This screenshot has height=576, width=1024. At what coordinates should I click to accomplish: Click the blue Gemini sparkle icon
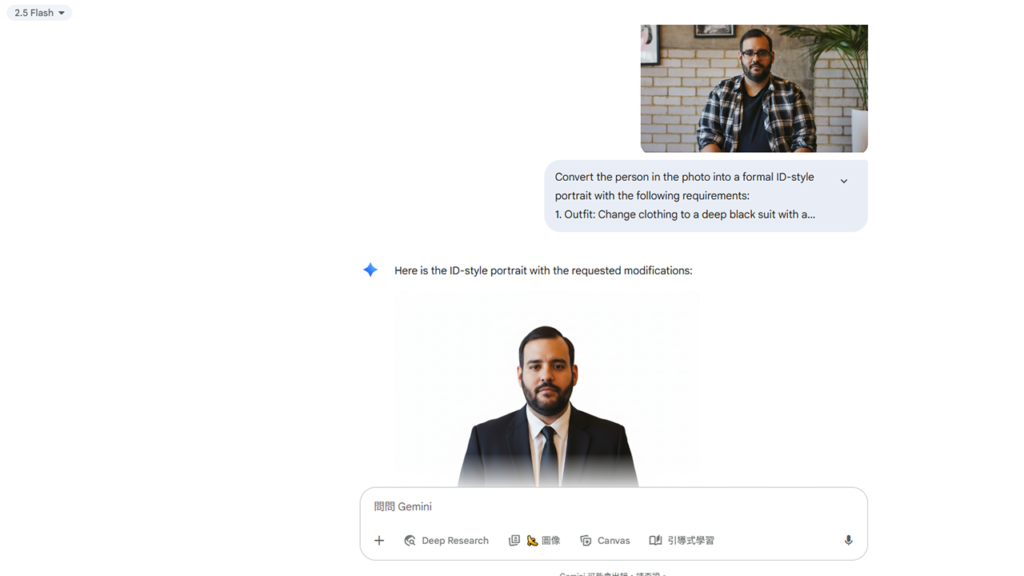click(x=370, y=270)
